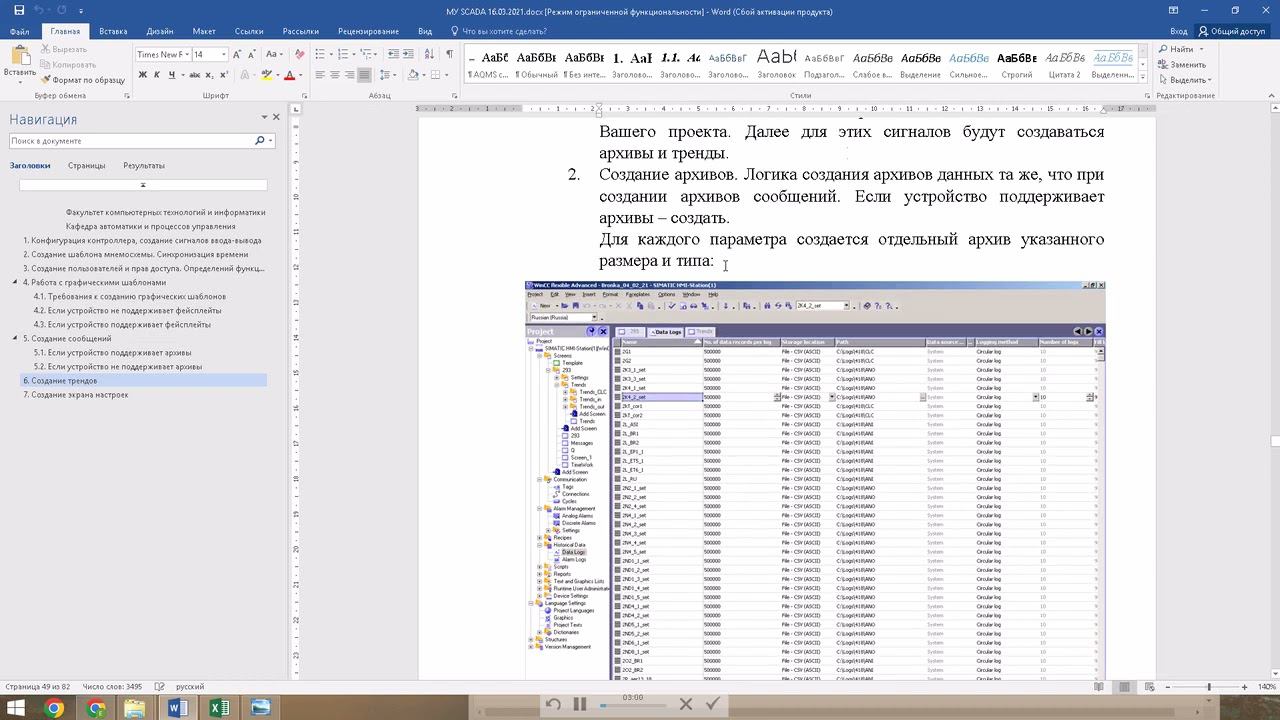1280x720 pixels.
Task: Switch to the Вид ribbon tab
Action: coord(425,31)
